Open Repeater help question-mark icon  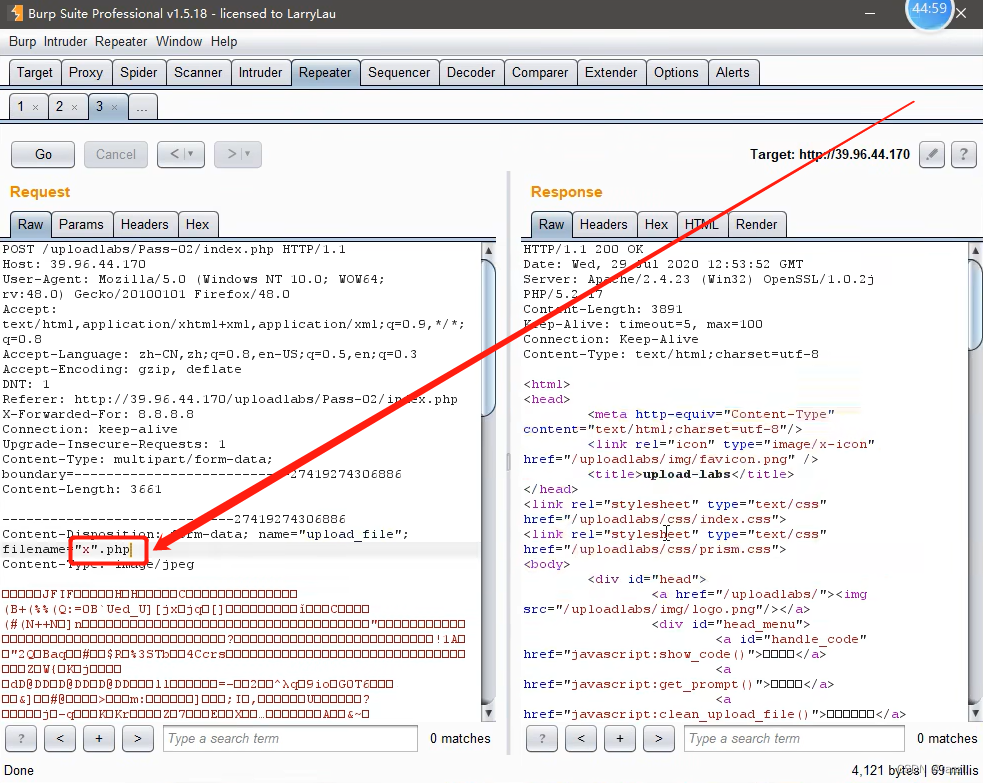click(964, 154)
